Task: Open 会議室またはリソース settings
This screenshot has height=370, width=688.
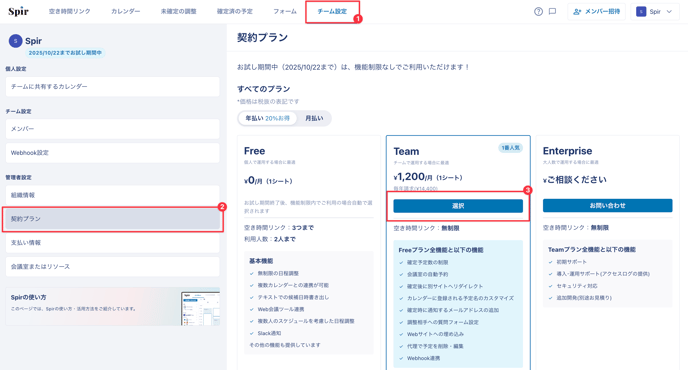Action: pyautogui.click(x=113, y=266)
